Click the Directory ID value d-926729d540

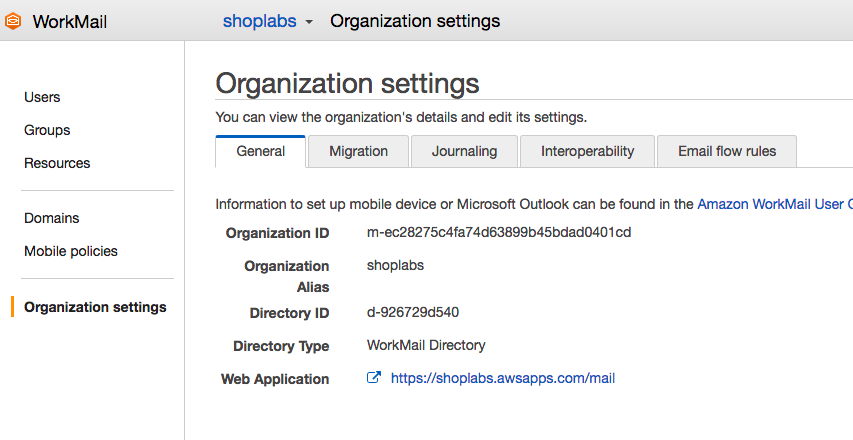(413, 312)
